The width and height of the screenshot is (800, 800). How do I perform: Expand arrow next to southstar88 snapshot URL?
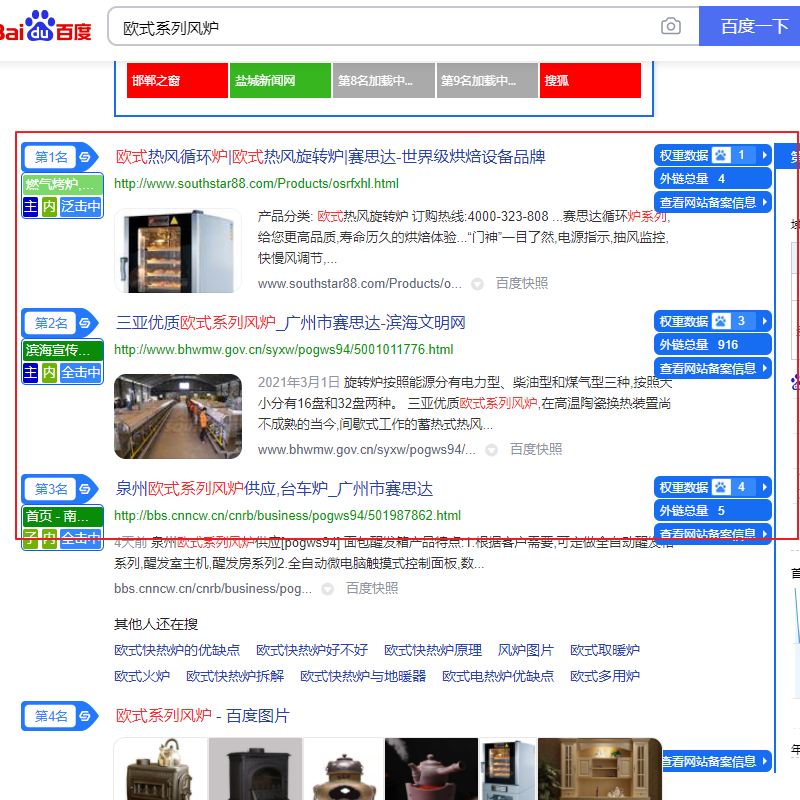(x=477, y=284)
